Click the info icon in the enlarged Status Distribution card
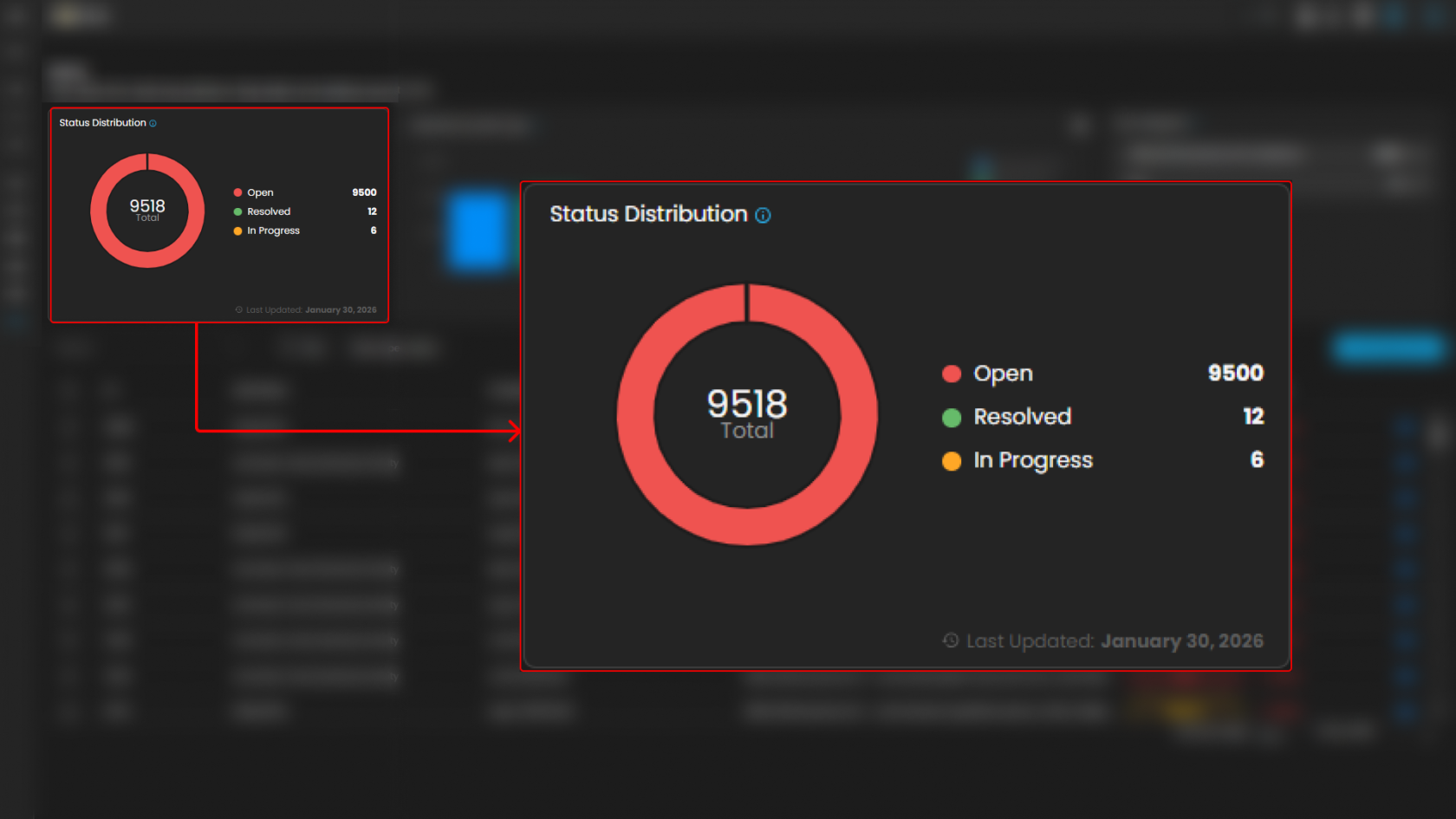The image size is (1456, 819). click(763, 215)
